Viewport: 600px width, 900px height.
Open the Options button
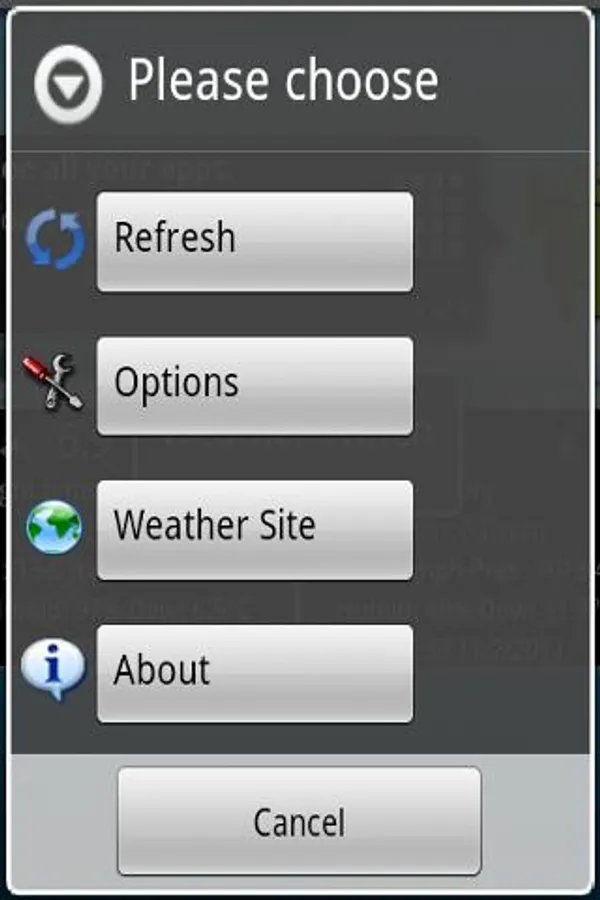(x=255, y=386)
